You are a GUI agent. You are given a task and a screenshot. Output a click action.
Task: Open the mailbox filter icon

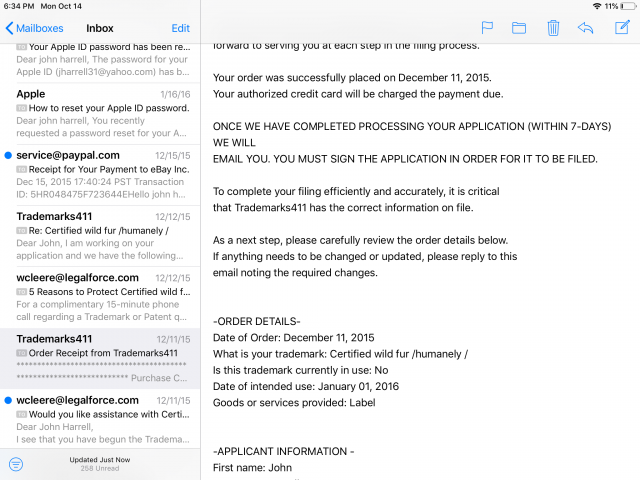(16, 464)
